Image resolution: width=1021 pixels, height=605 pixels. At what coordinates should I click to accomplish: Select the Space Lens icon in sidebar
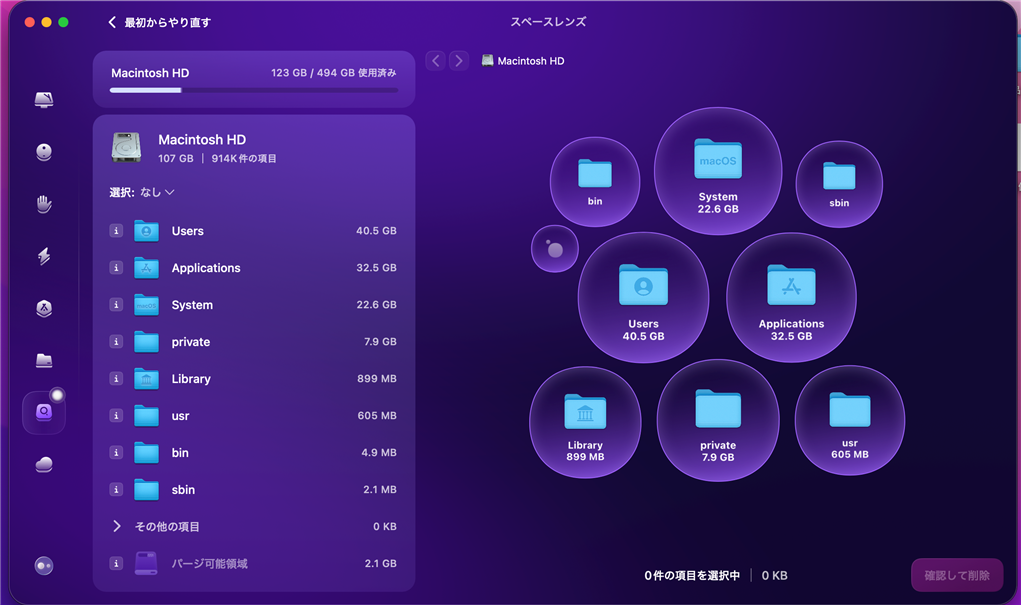point(44,412)
